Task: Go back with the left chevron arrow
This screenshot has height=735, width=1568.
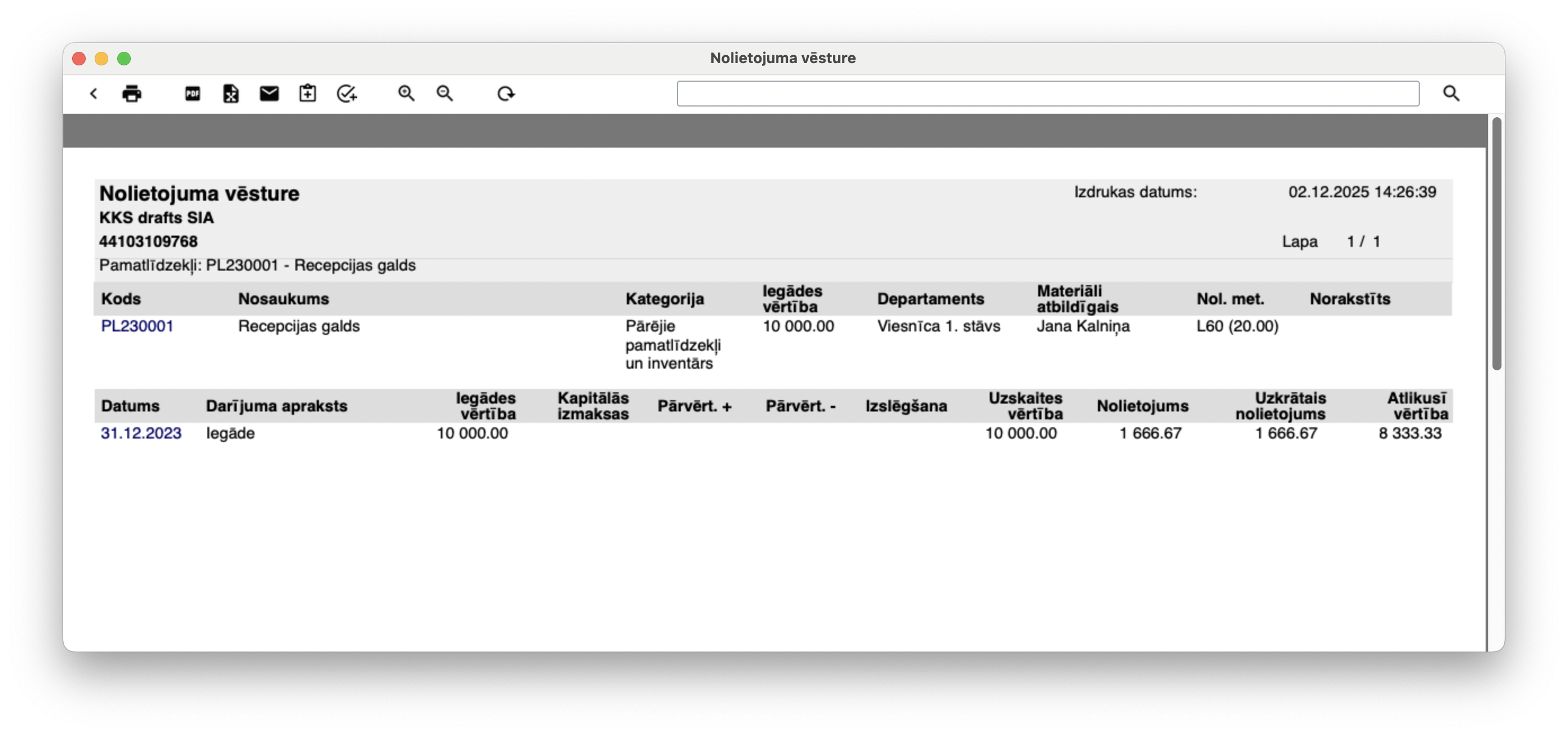Action: [x=93, y=93]
